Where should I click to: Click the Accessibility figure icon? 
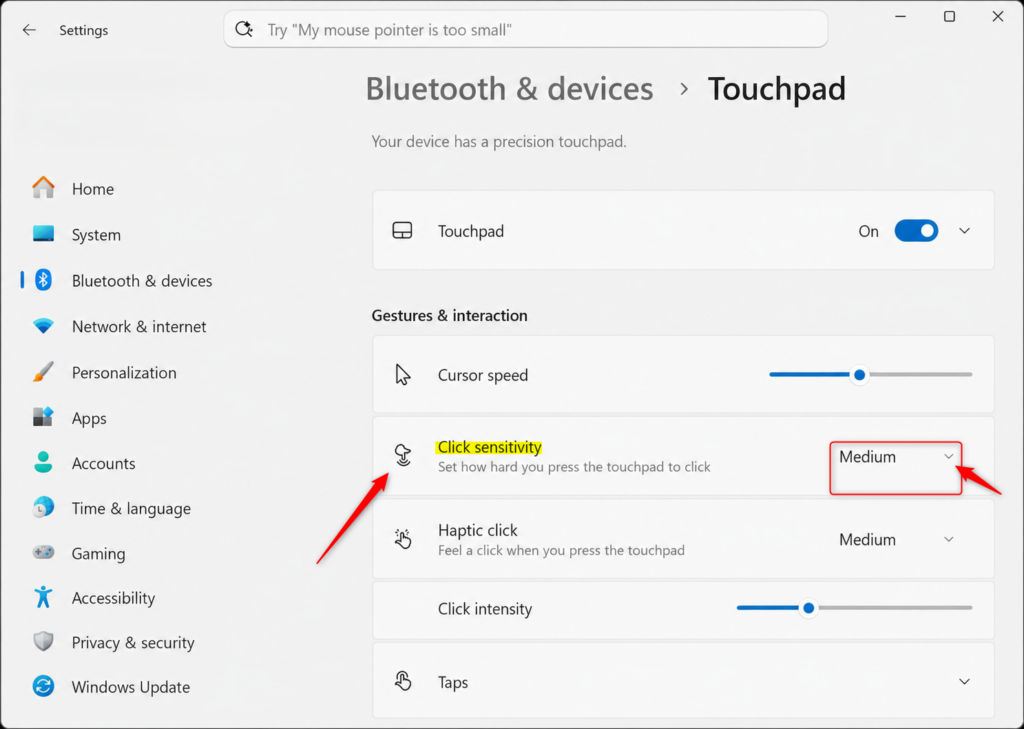click(x=43, y=597)
